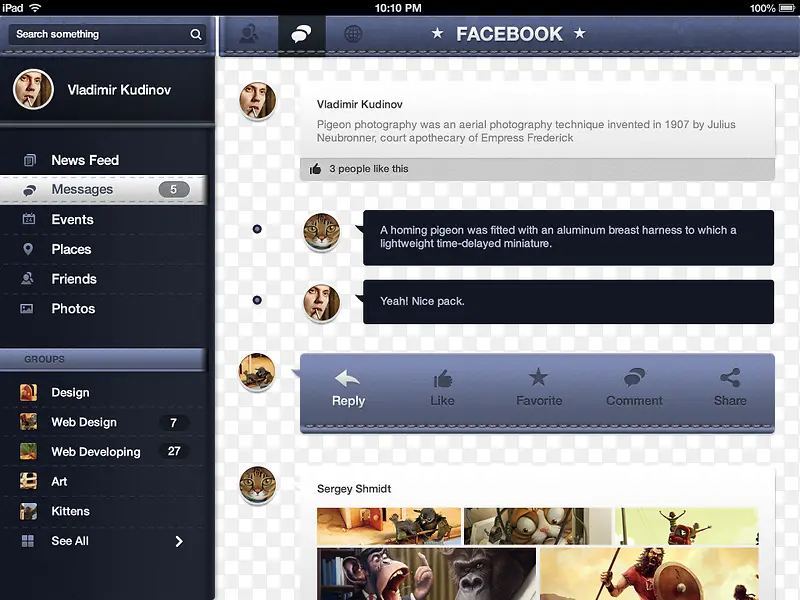Open the globe notifications tab
800x600 pixels.
pyautogui.click(x=352, y=34)
